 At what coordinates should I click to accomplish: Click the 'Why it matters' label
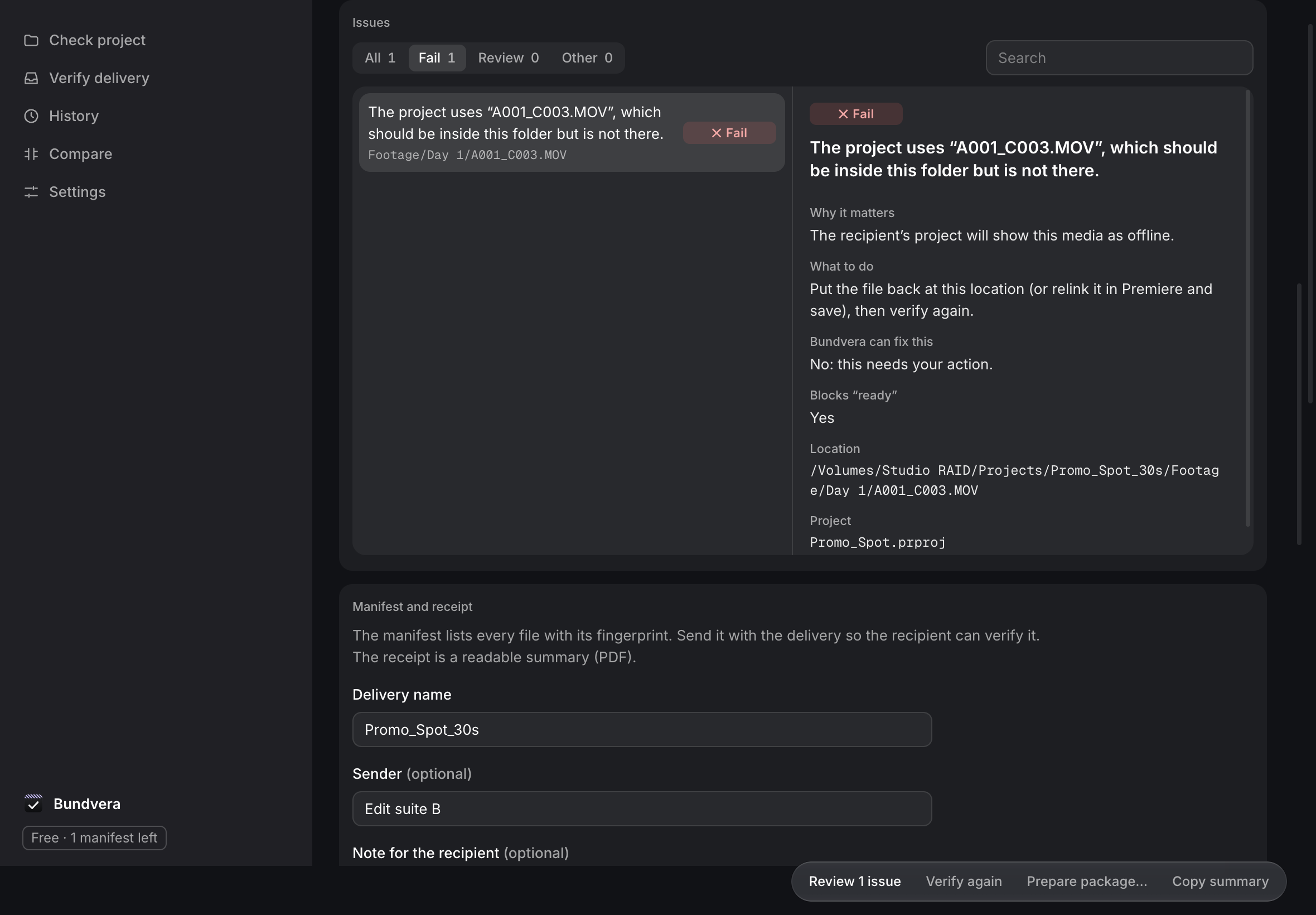click(851, 213)
